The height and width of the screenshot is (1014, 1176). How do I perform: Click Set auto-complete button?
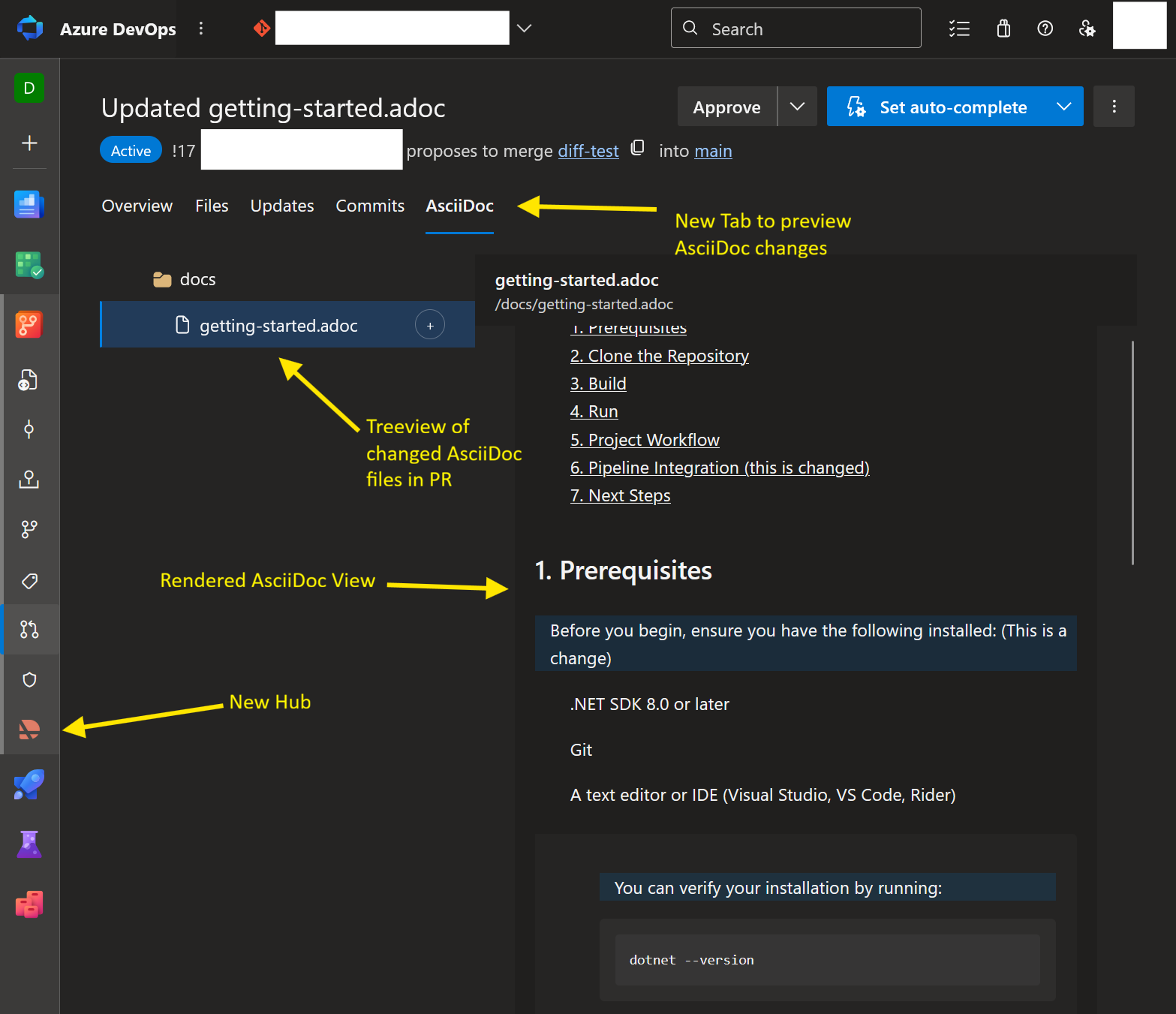click(x=936, y=107)
